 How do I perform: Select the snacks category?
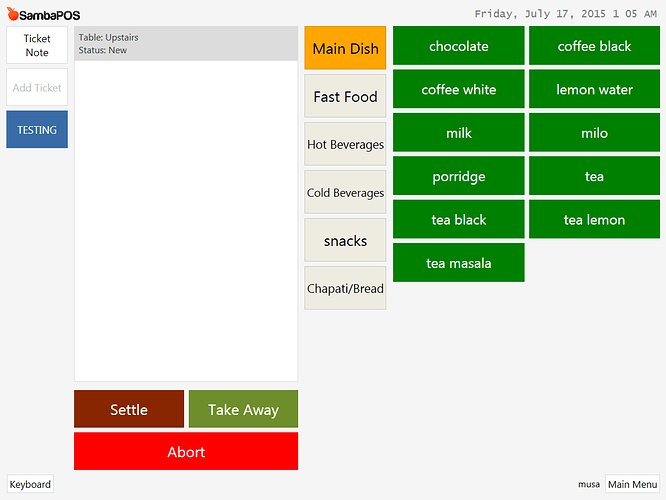point(345,240)
